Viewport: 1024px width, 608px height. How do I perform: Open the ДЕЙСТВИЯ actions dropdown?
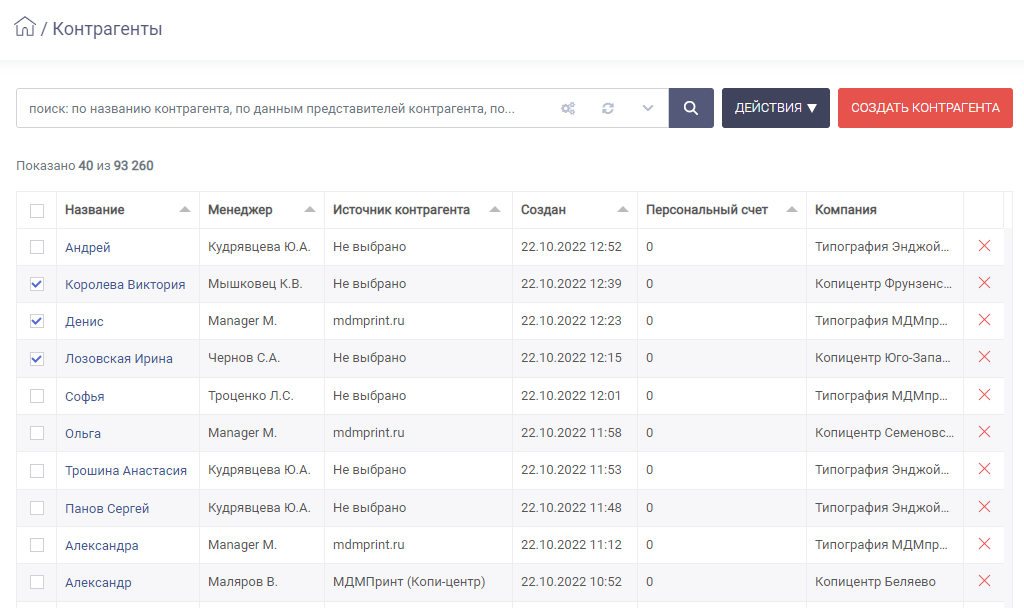pyautogui.click(x=776, y=108)
